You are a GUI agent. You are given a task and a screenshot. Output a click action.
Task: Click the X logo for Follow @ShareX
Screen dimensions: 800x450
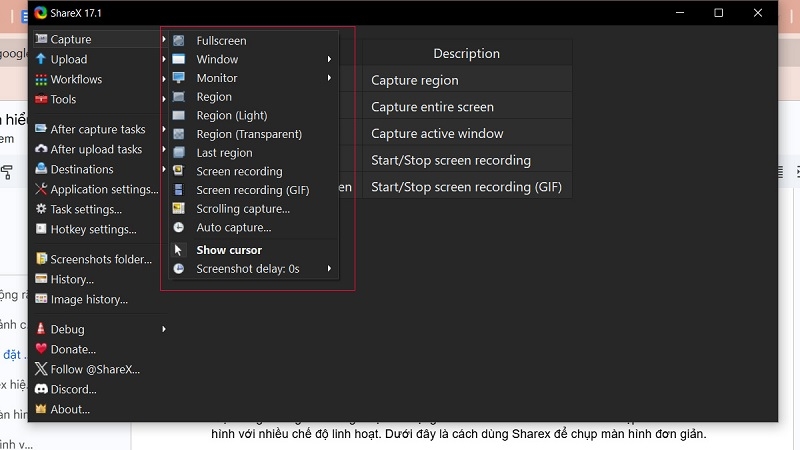tap(41, 369)
